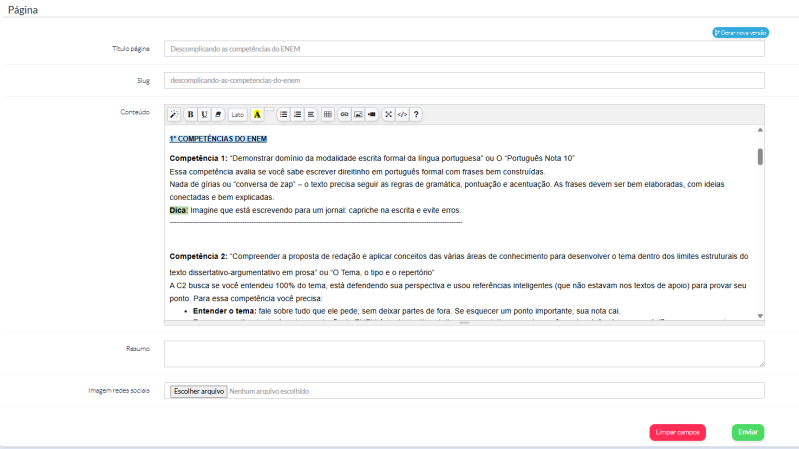799x449 pixels.
Task: Click the 'Imagem redes sociais' label
Action: 119,391
